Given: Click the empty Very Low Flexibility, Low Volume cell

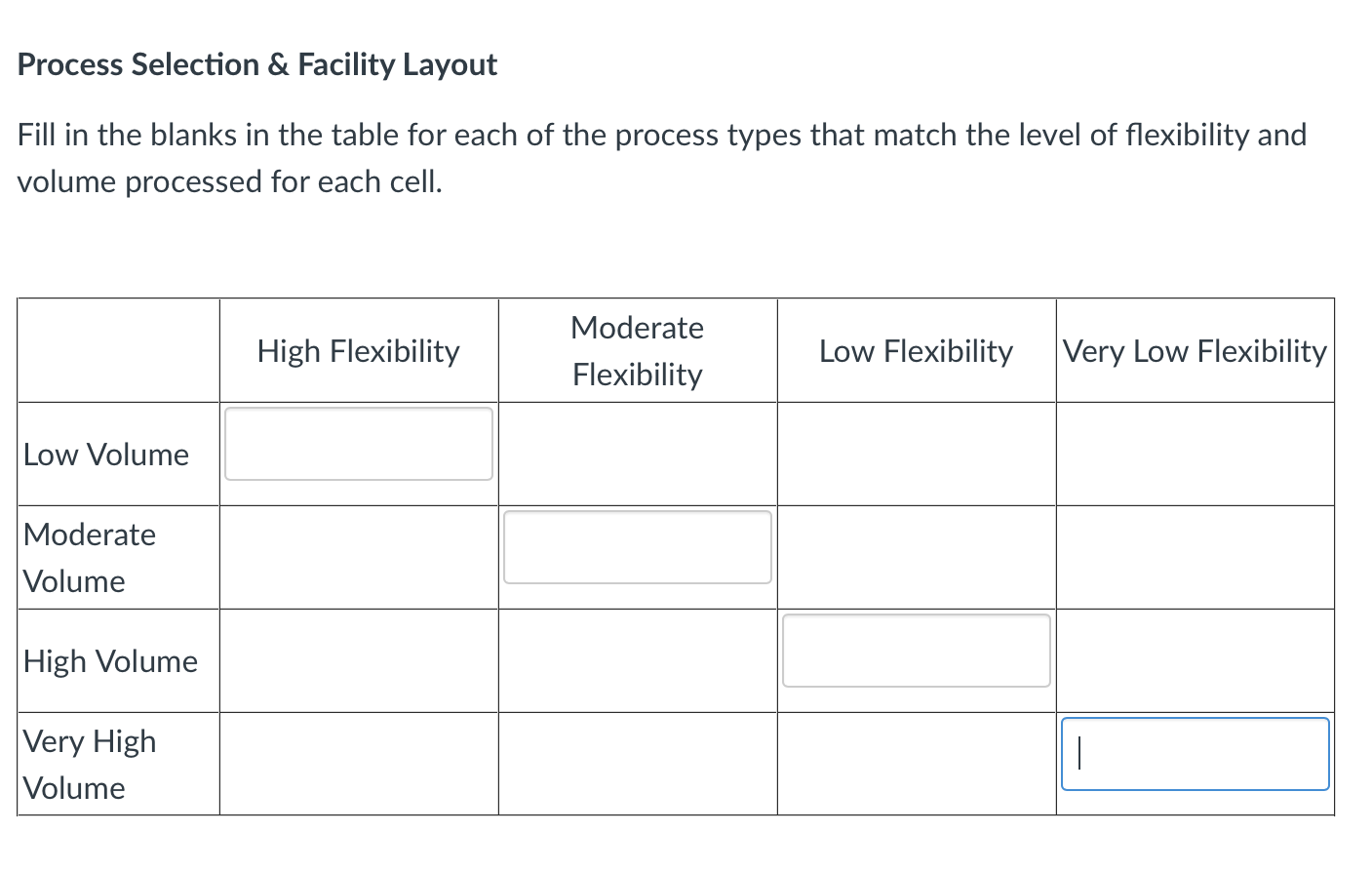Looking at the screenshot, I should (1195, 454).
